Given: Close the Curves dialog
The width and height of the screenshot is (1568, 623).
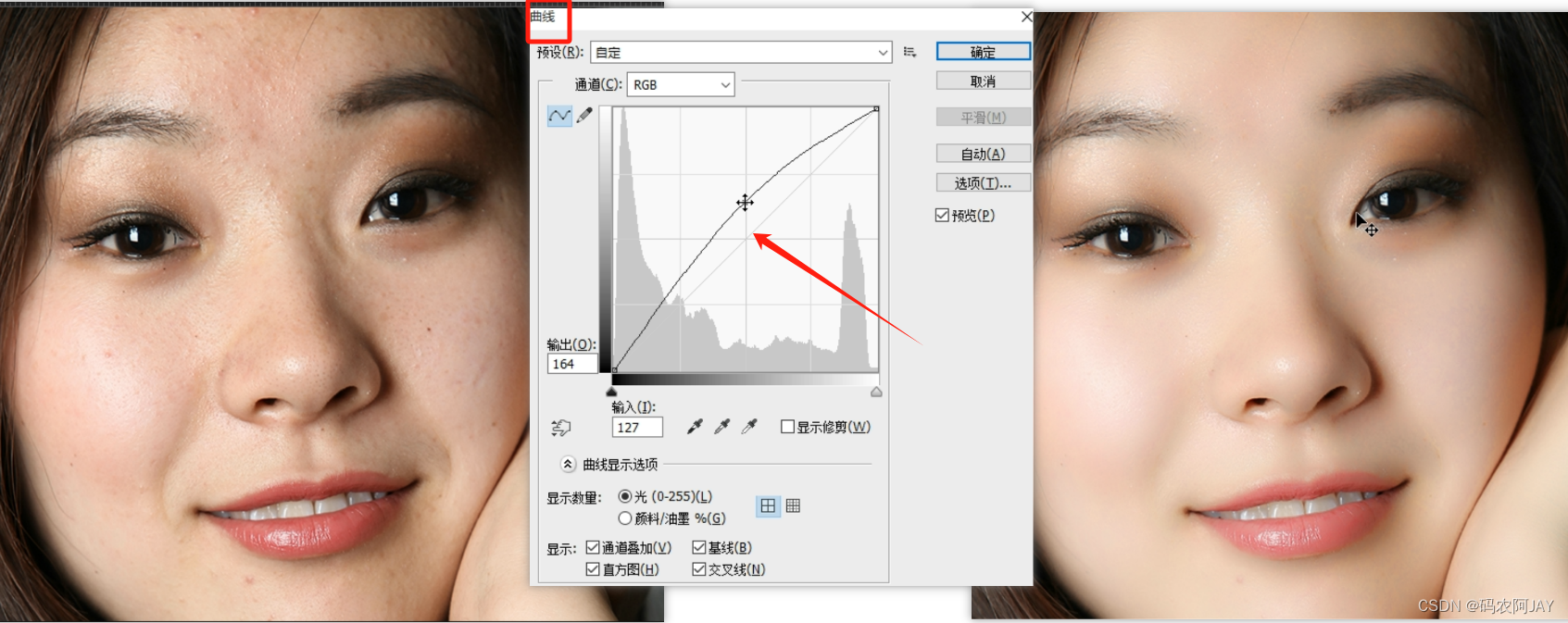Looking at the screenshot, I should tap(1025, 17).
